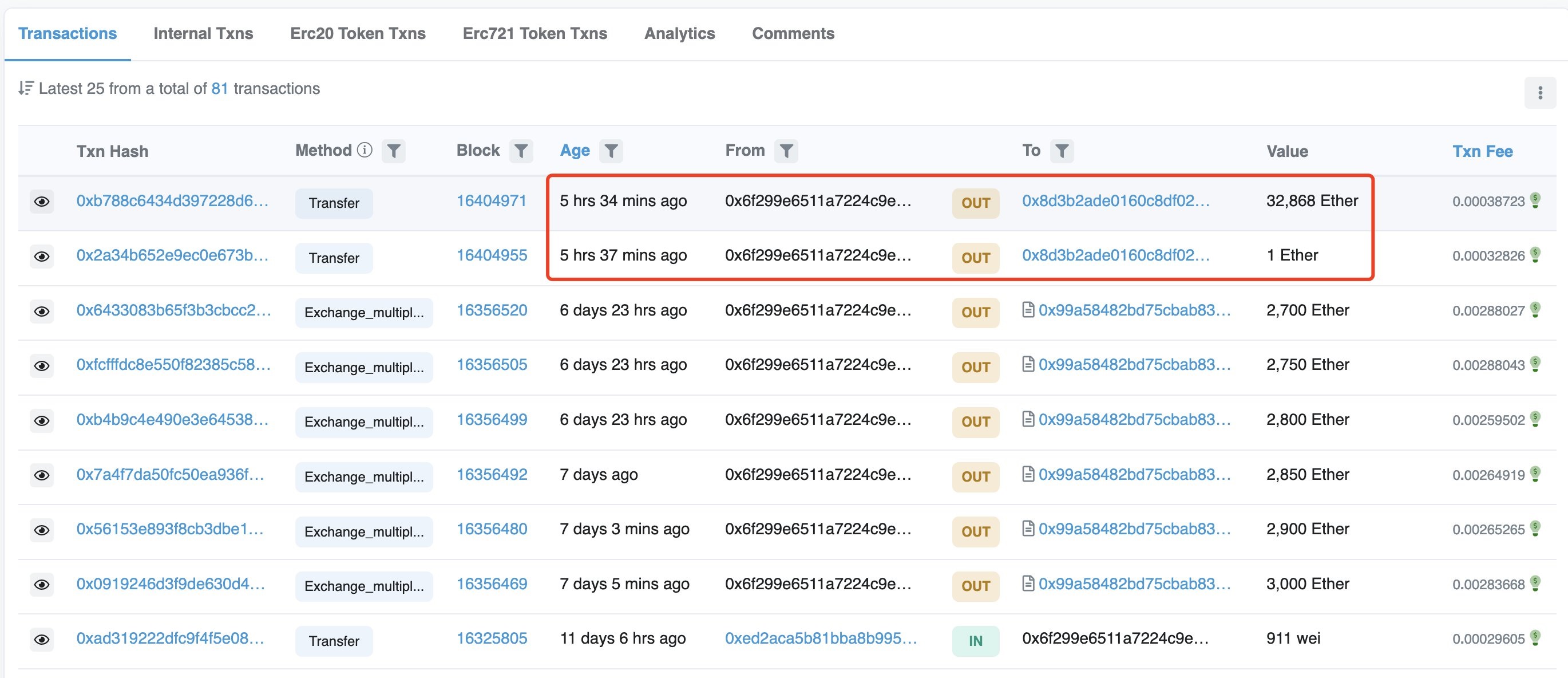Click the Txn Fee column header
Image resolution: width=1568 pixels, height=678 pixels.
click(x=1482, y=151)
